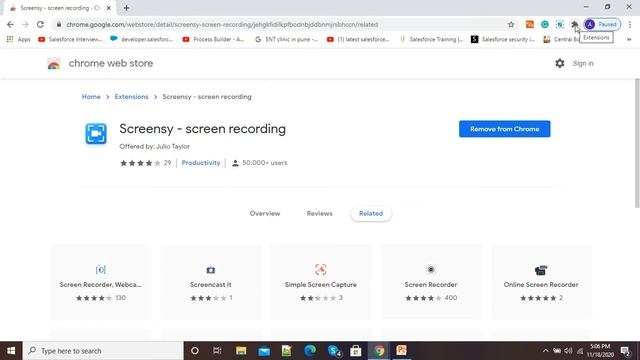Go to the Extensions breadcrumb
Image resolution: width=640 pixels, height=360 pixels.
[x=131, y=97]
